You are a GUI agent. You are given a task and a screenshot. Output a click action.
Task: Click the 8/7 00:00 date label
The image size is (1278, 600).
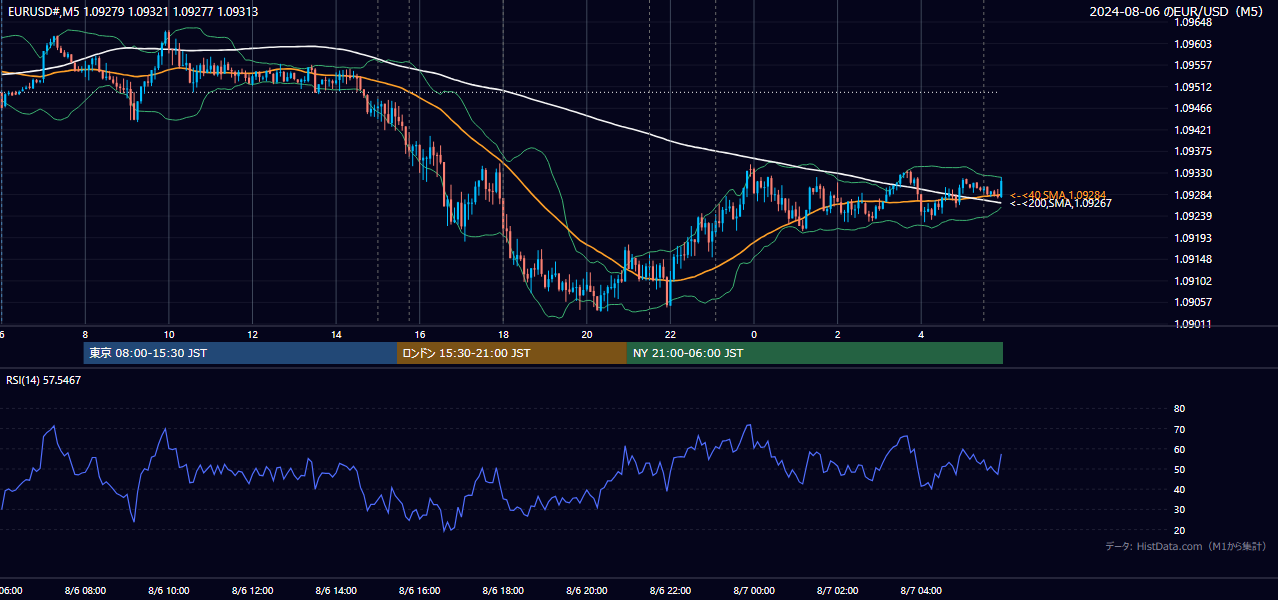(754, 591)
